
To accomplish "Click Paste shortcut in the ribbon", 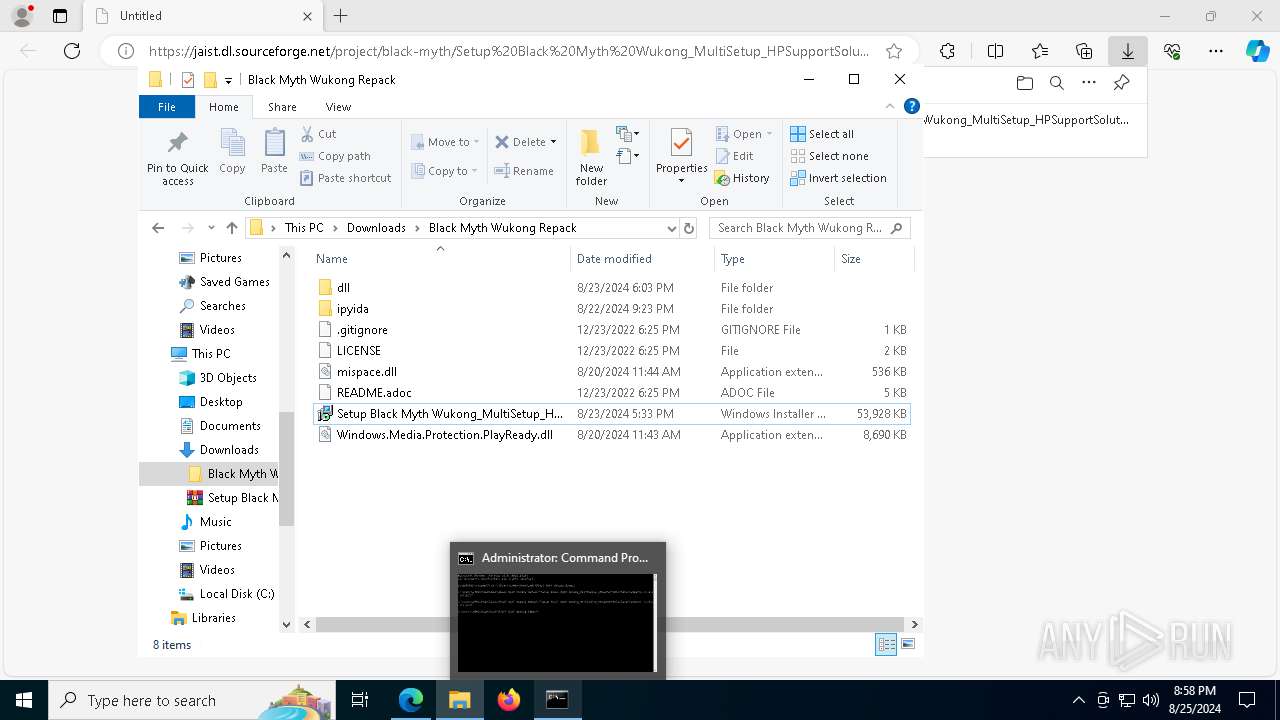I will pos(345,178).
